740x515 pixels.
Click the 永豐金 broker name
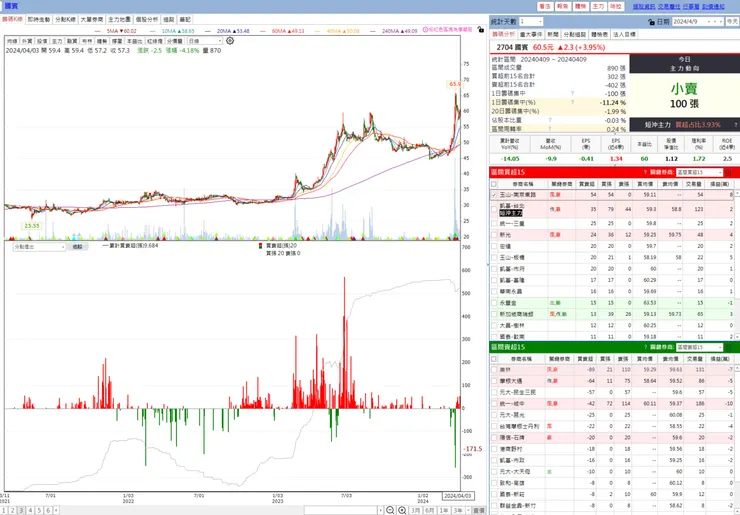(508, 303)
